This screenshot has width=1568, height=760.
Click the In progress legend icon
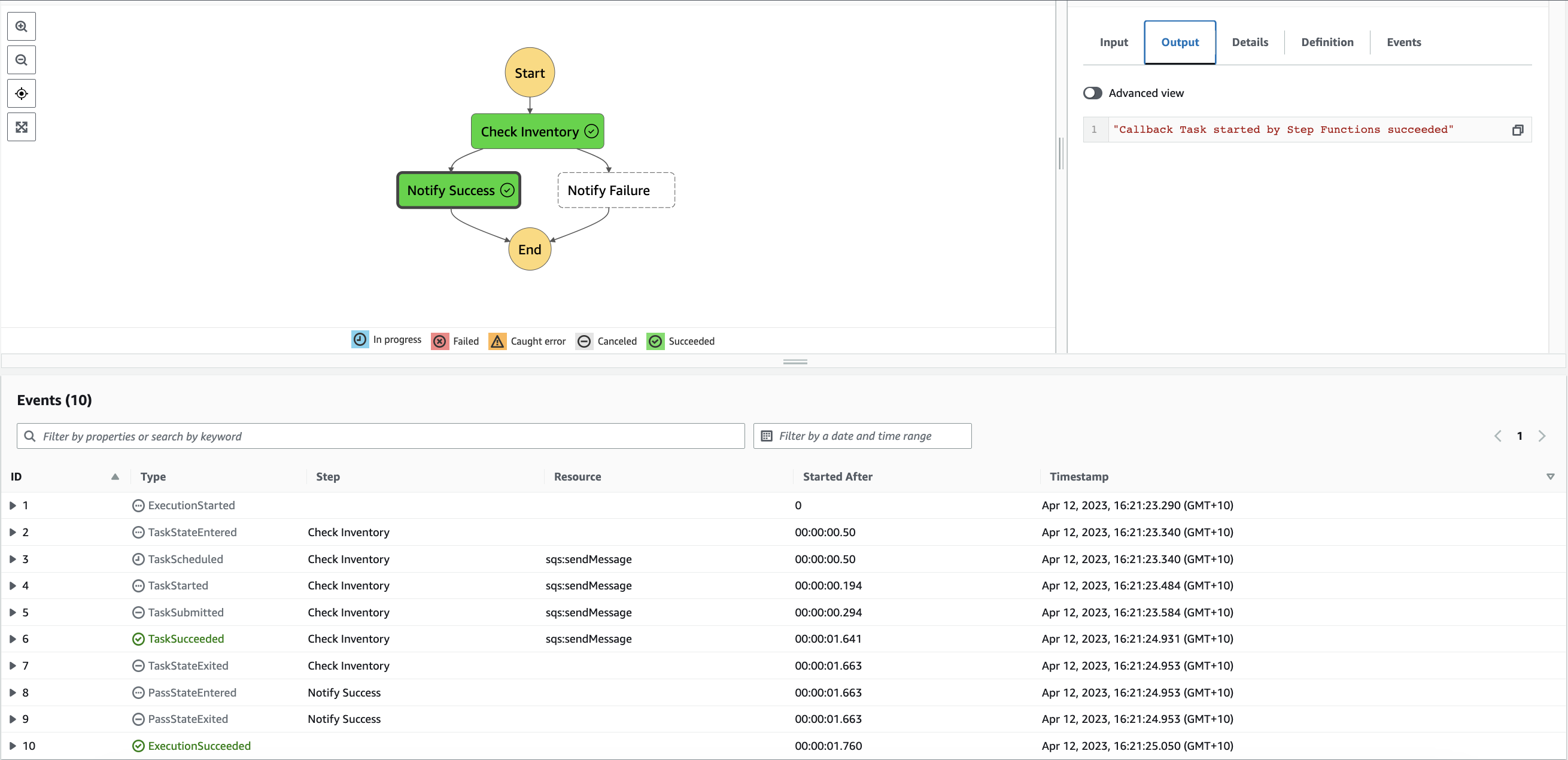(x=360, y=339)
